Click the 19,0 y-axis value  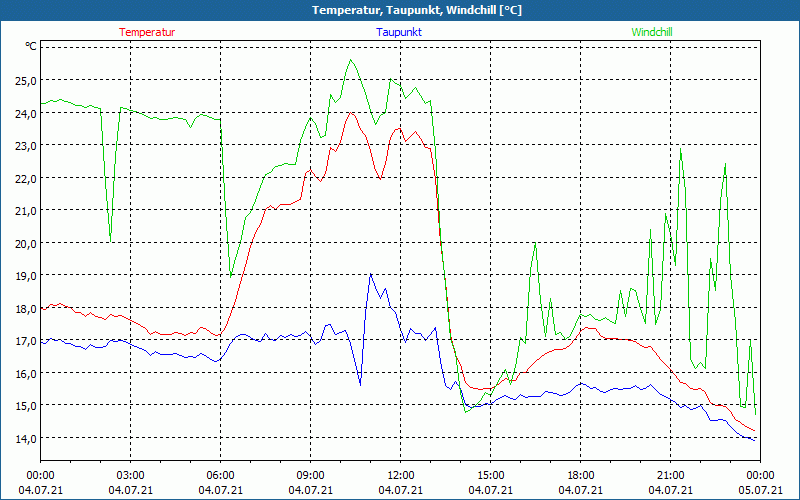[27, 276]
